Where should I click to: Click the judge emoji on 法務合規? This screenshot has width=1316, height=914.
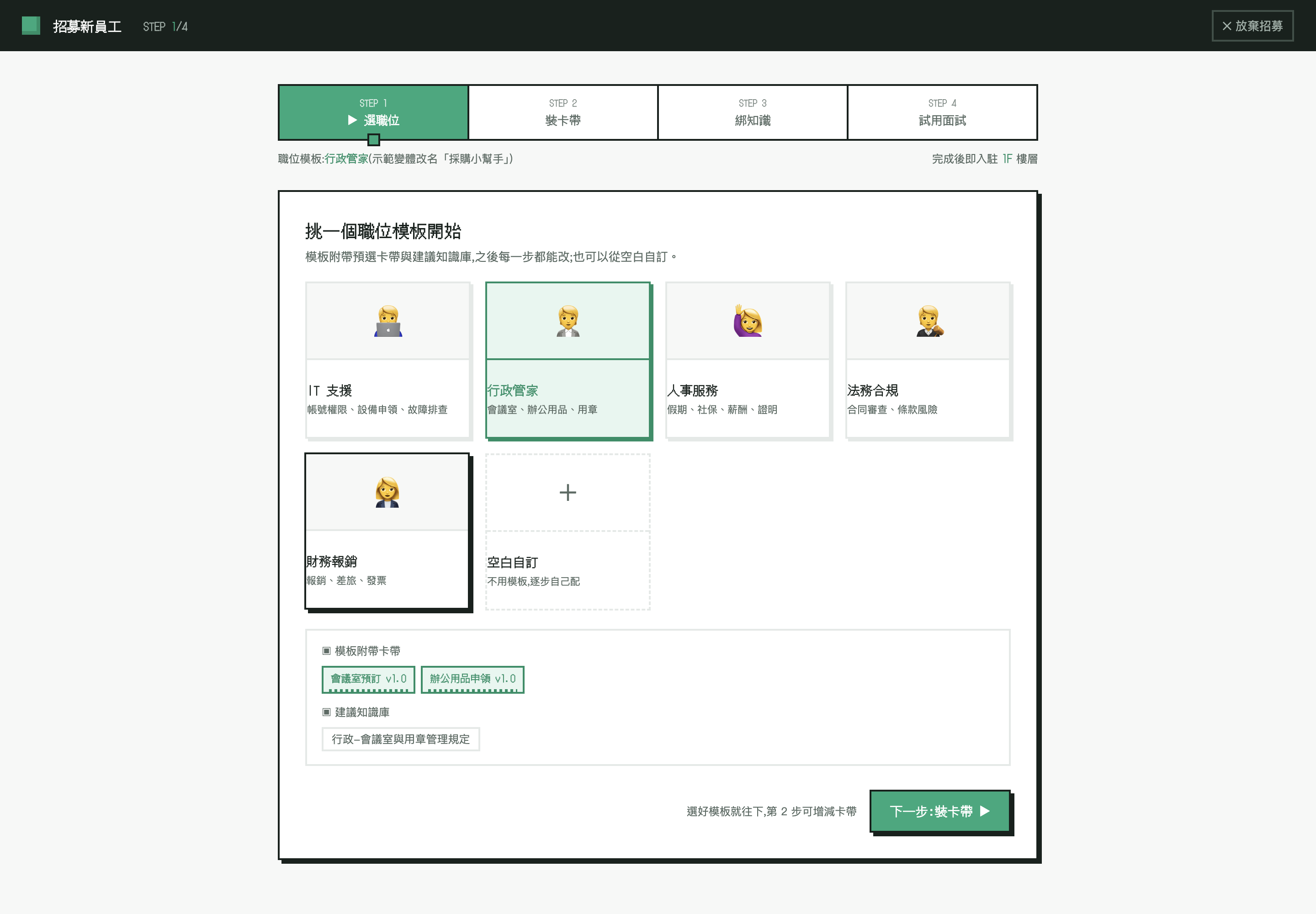point(929,321)
